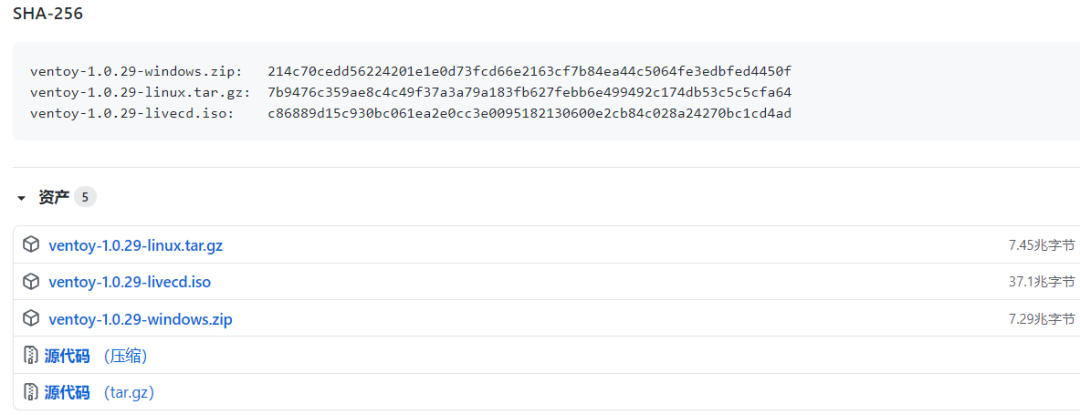Screen dimensions: 1080x415
Task: Click the asset count badge showing 5
Action: point(85,198)
